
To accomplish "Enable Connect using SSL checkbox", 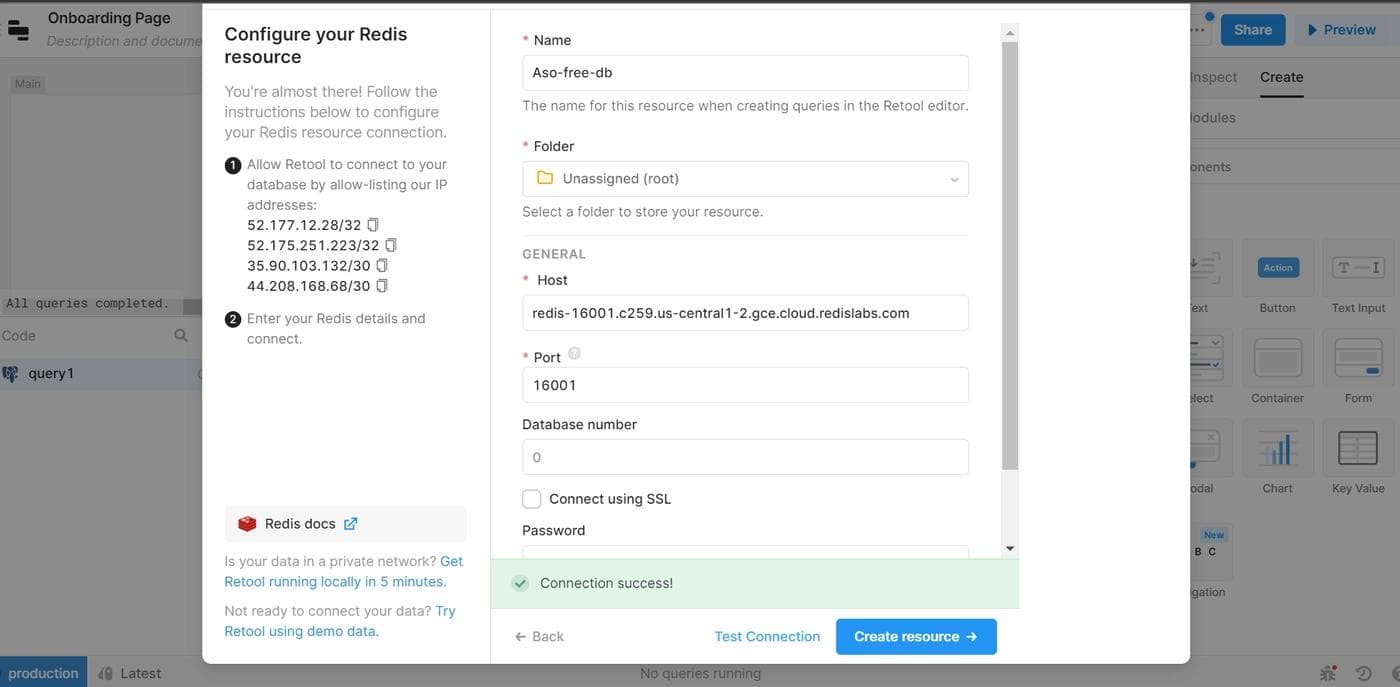I will click(532, 499).
